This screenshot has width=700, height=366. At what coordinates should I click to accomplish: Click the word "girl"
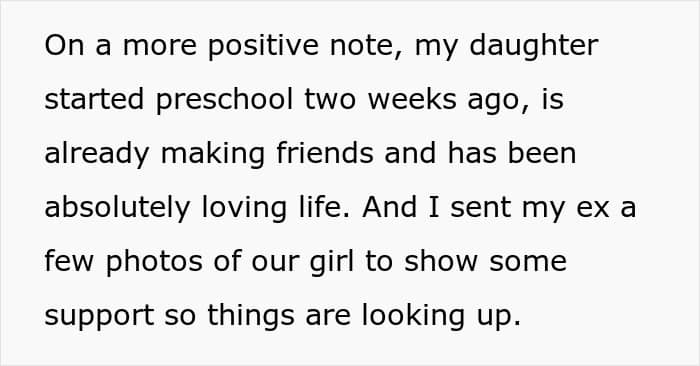point(332,262)
